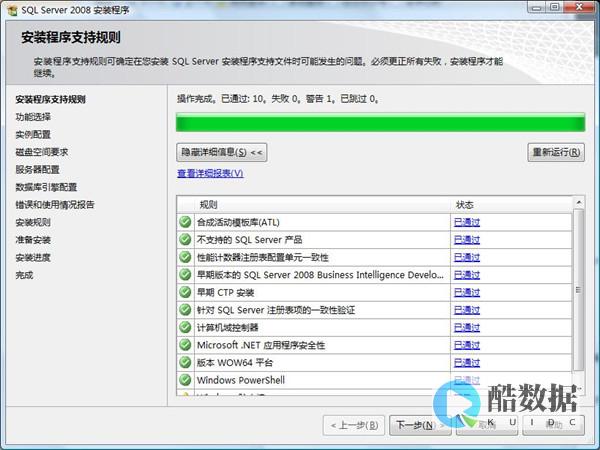The image size is (600, 450).
Task: Click the 早期 CTP 安装 rule text
Action: (x=225, y=292)
